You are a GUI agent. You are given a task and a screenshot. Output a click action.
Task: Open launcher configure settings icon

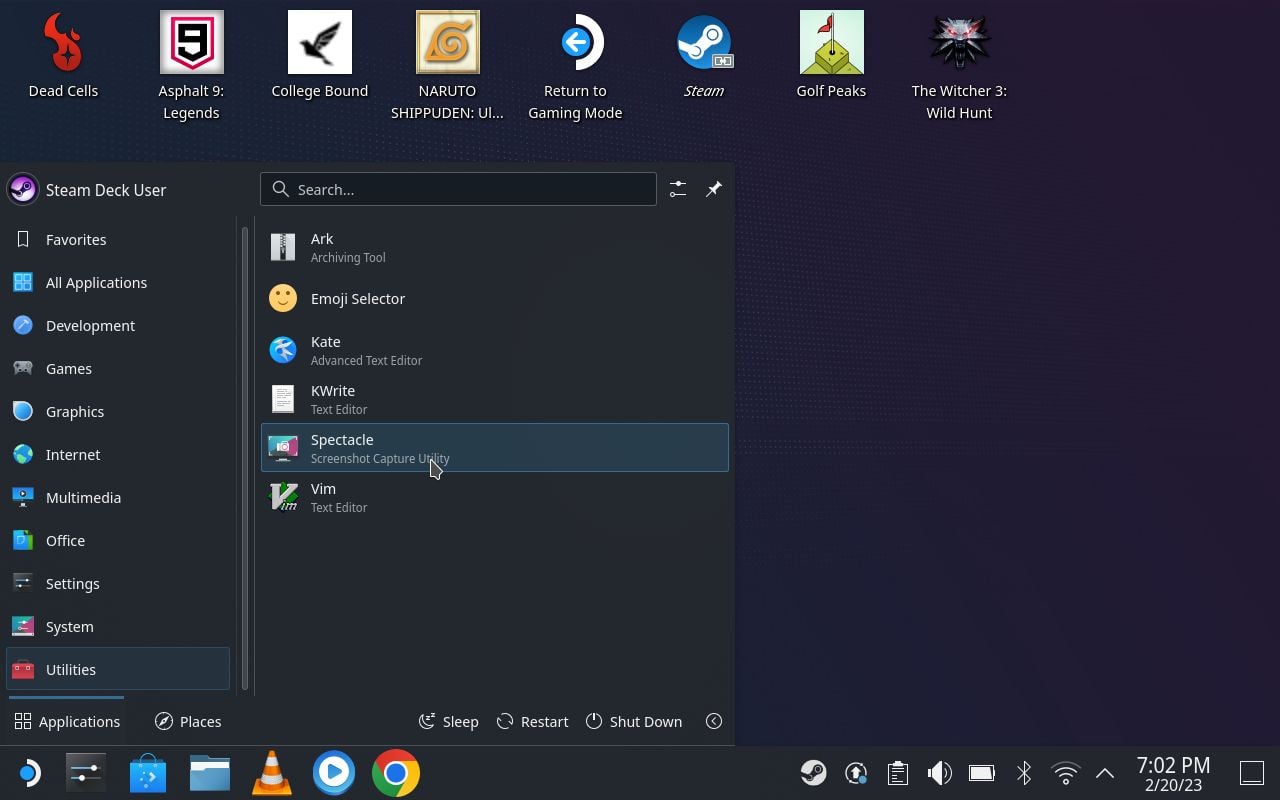pyautogui.click(x=678, y=189)
